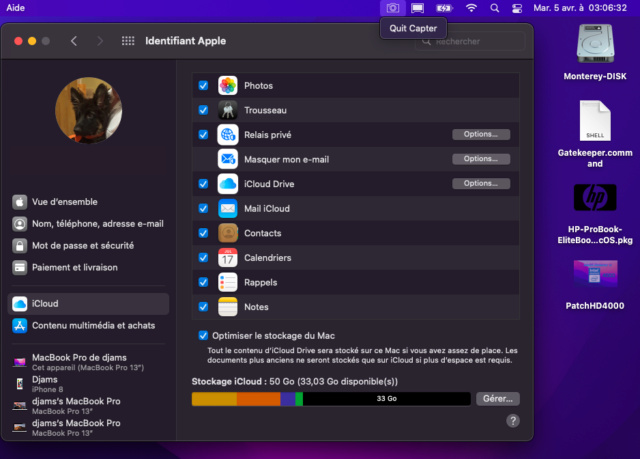
Task: Click the Rechercher search field
Action: click(470, 41)
